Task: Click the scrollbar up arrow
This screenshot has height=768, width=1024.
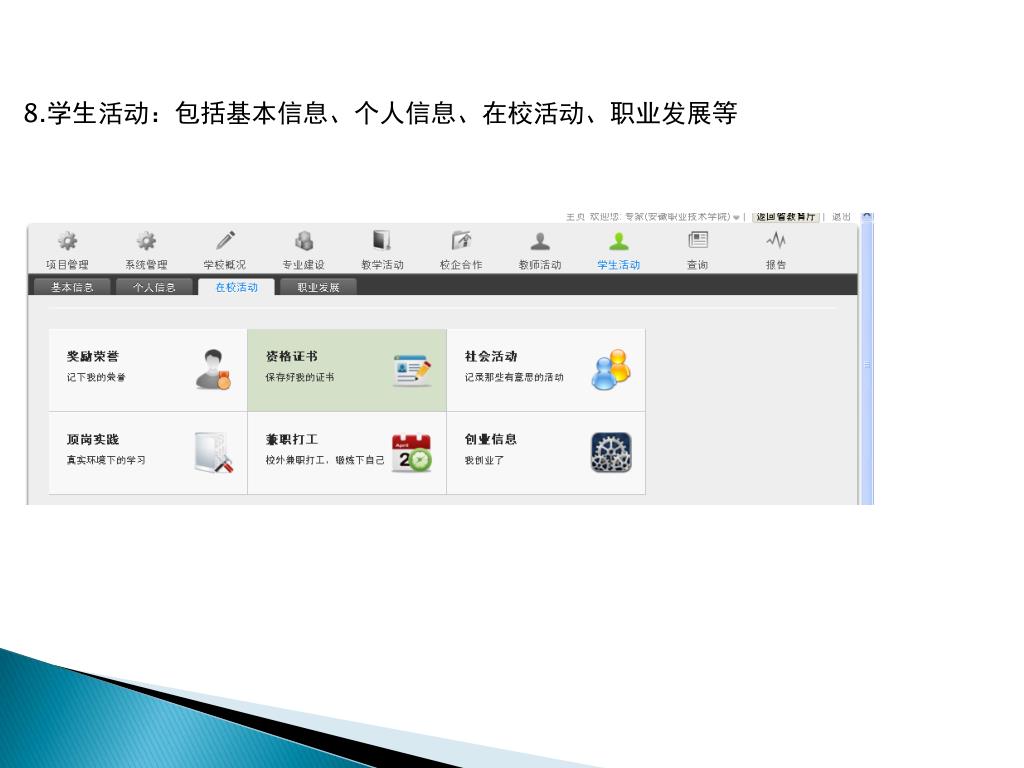Action: coord(867,216)
